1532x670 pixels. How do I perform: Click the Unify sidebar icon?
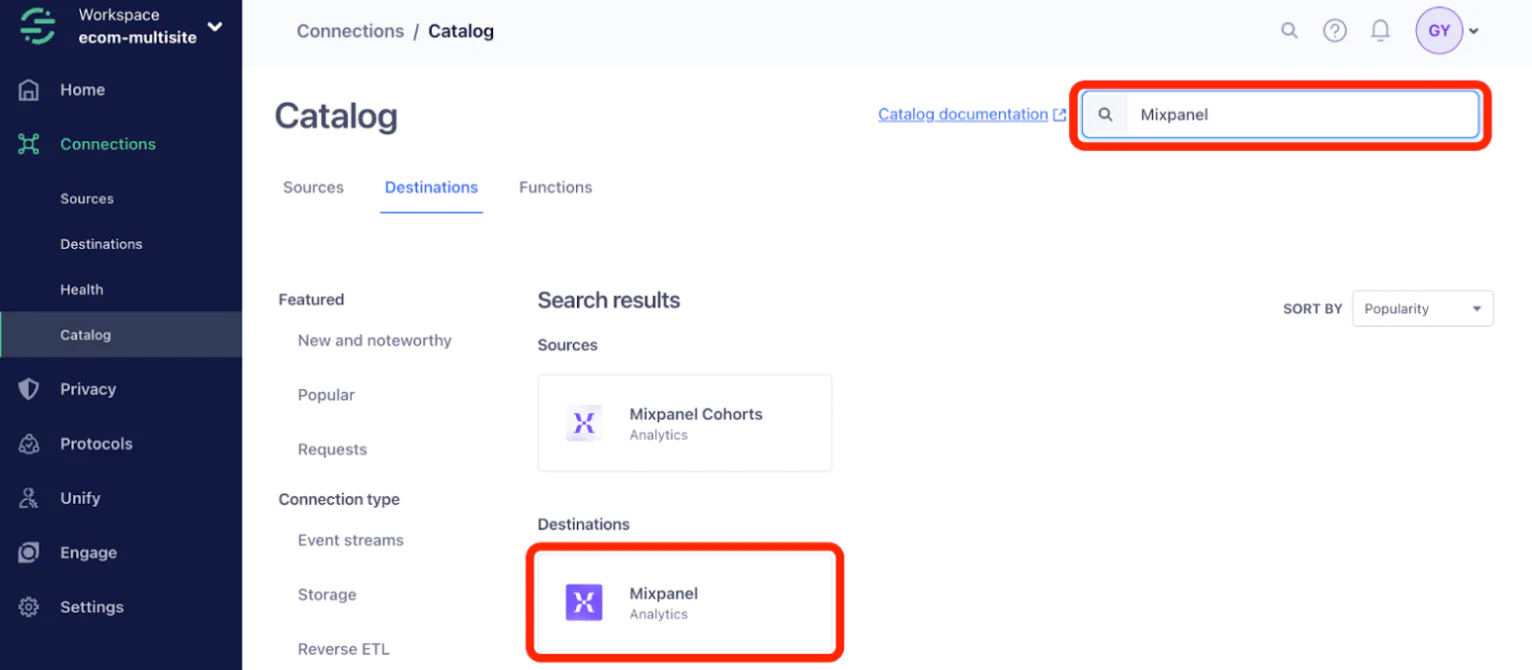click(29, 498)
